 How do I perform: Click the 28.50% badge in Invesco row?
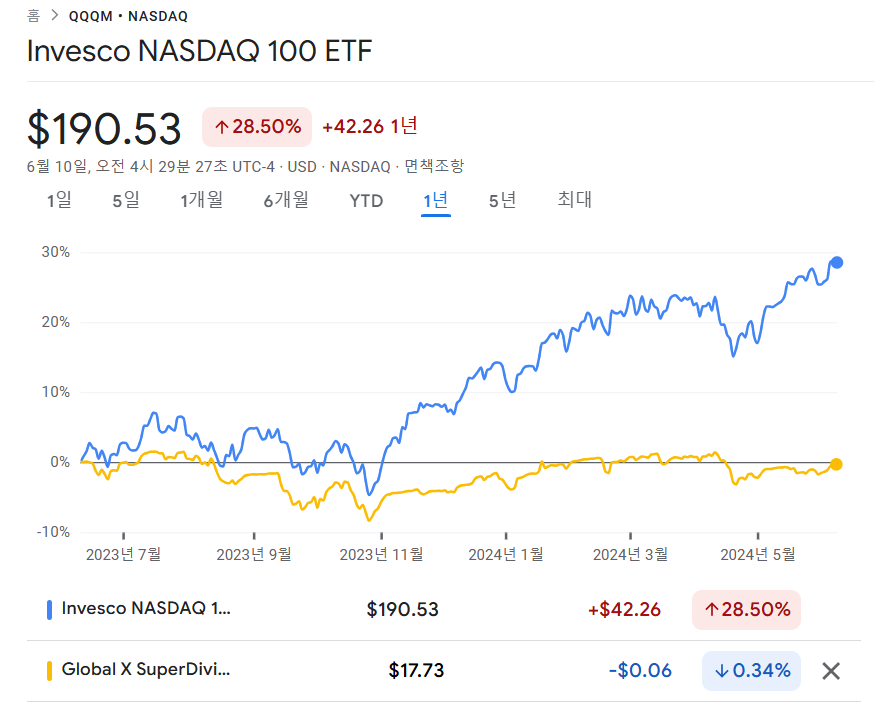point(746,609)
